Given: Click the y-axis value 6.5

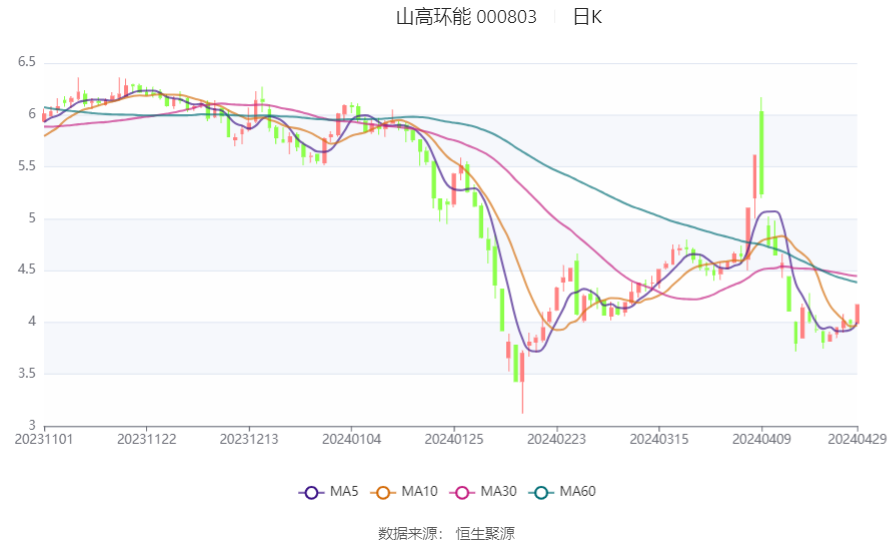Looking at the screenshot, I should pyautogui.click(x=26, y=62).
